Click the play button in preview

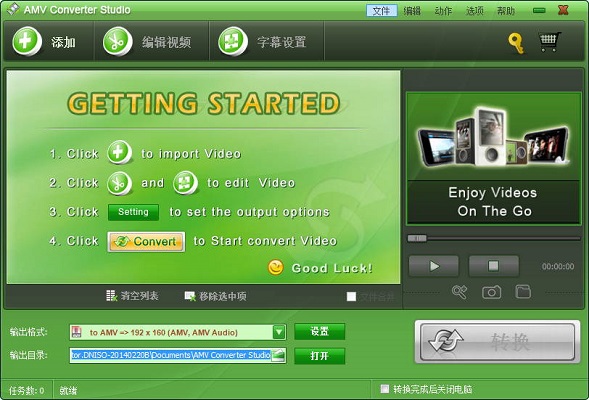pyautogui.click(x=433, y=266)
